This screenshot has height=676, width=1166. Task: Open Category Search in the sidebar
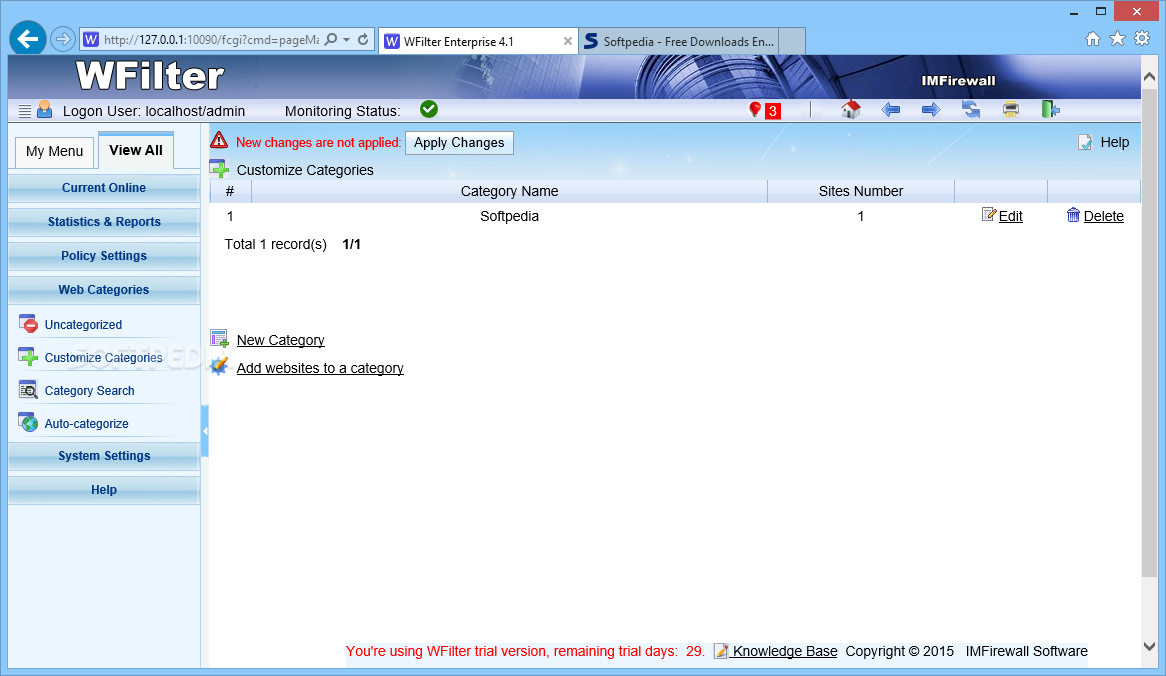(x=89, y=390)
